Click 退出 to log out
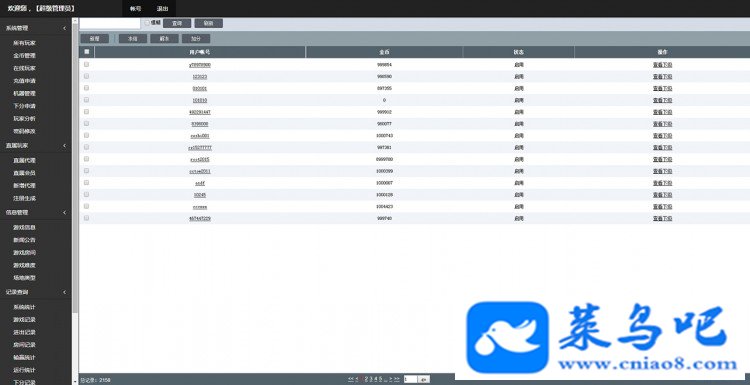The height and width of the screenshot is (385, 750). pos(162,9)
